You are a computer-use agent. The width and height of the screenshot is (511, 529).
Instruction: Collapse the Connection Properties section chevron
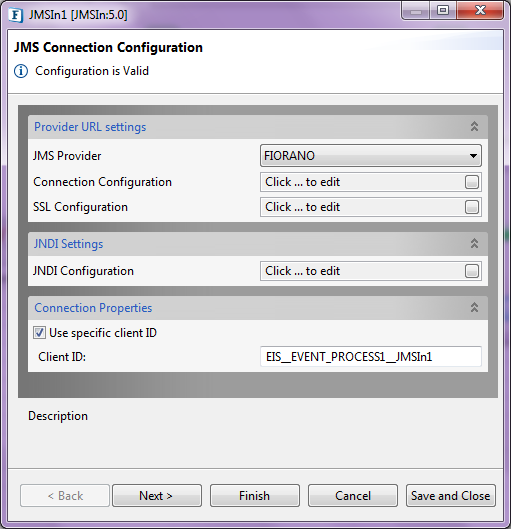[474, 307]
